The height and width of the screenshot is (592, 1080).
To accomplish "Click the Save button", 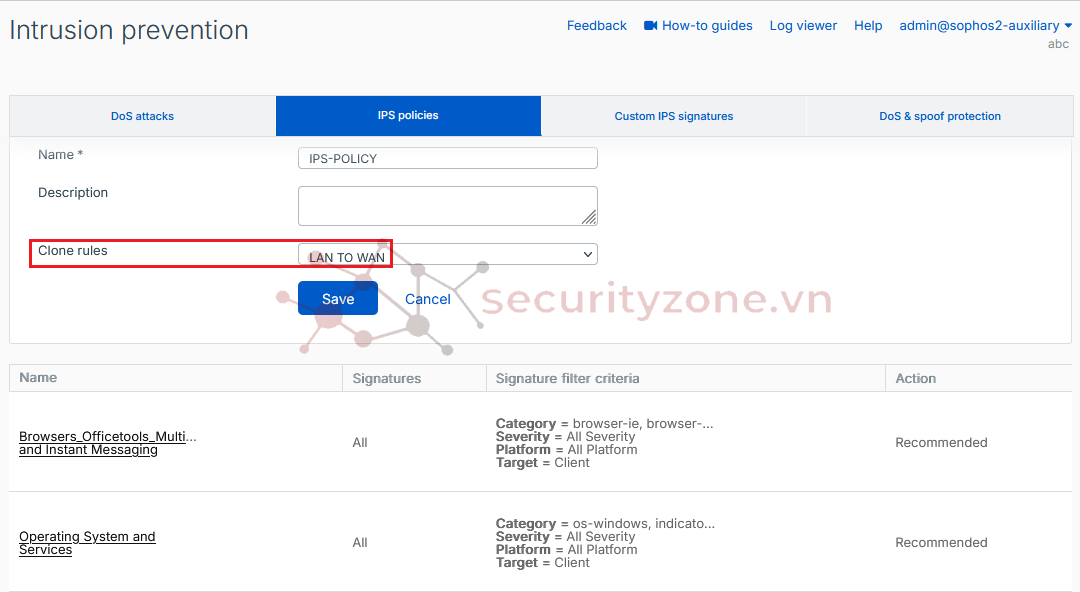I will coord(338,299).
